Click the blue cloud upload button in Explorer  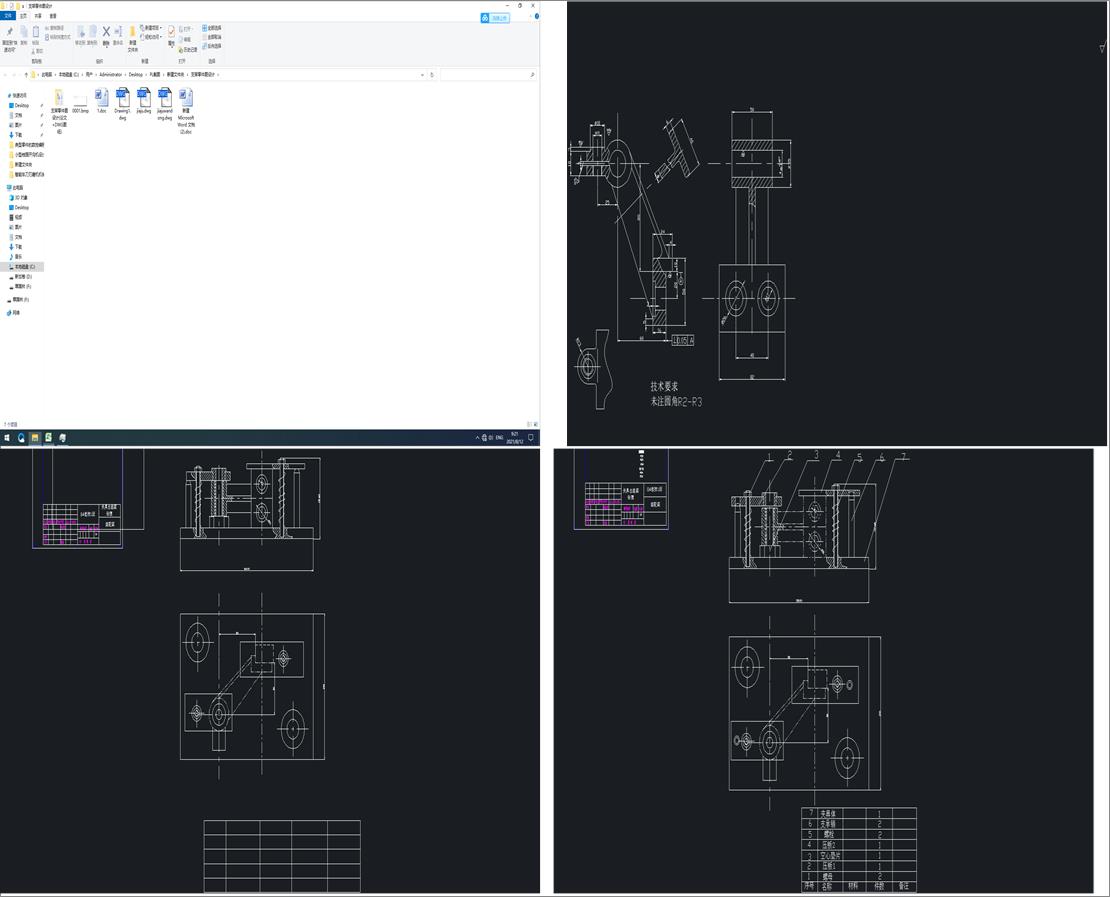pos(495,18)
